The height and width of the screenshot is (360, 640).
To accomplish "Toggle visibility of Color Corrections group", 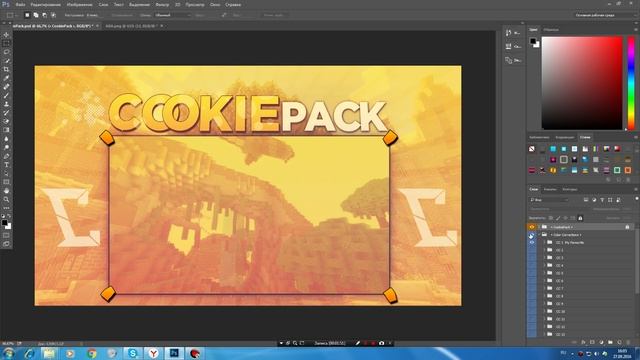I will pos(531,235).
